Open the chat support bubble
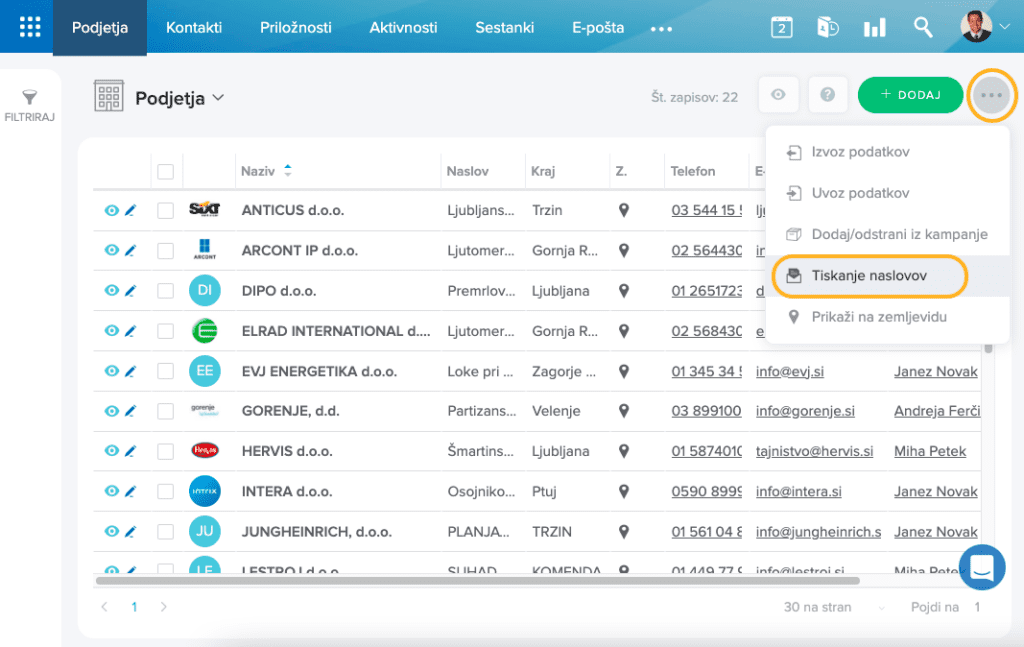 coord(981,568)
